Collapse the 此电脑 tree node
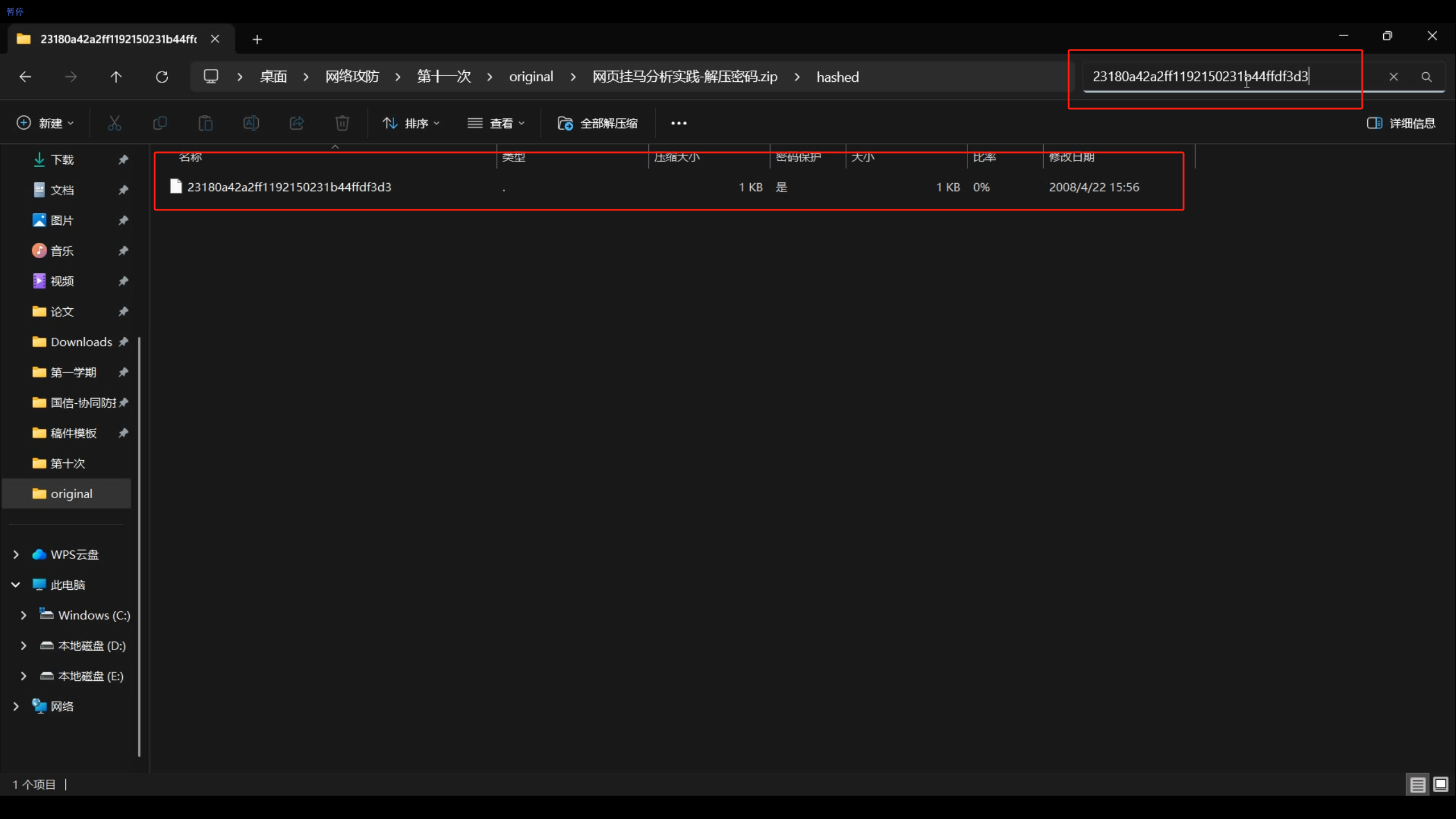This screenshot has height=819, width=1456. pyautogui.click(x=16, y=585)
